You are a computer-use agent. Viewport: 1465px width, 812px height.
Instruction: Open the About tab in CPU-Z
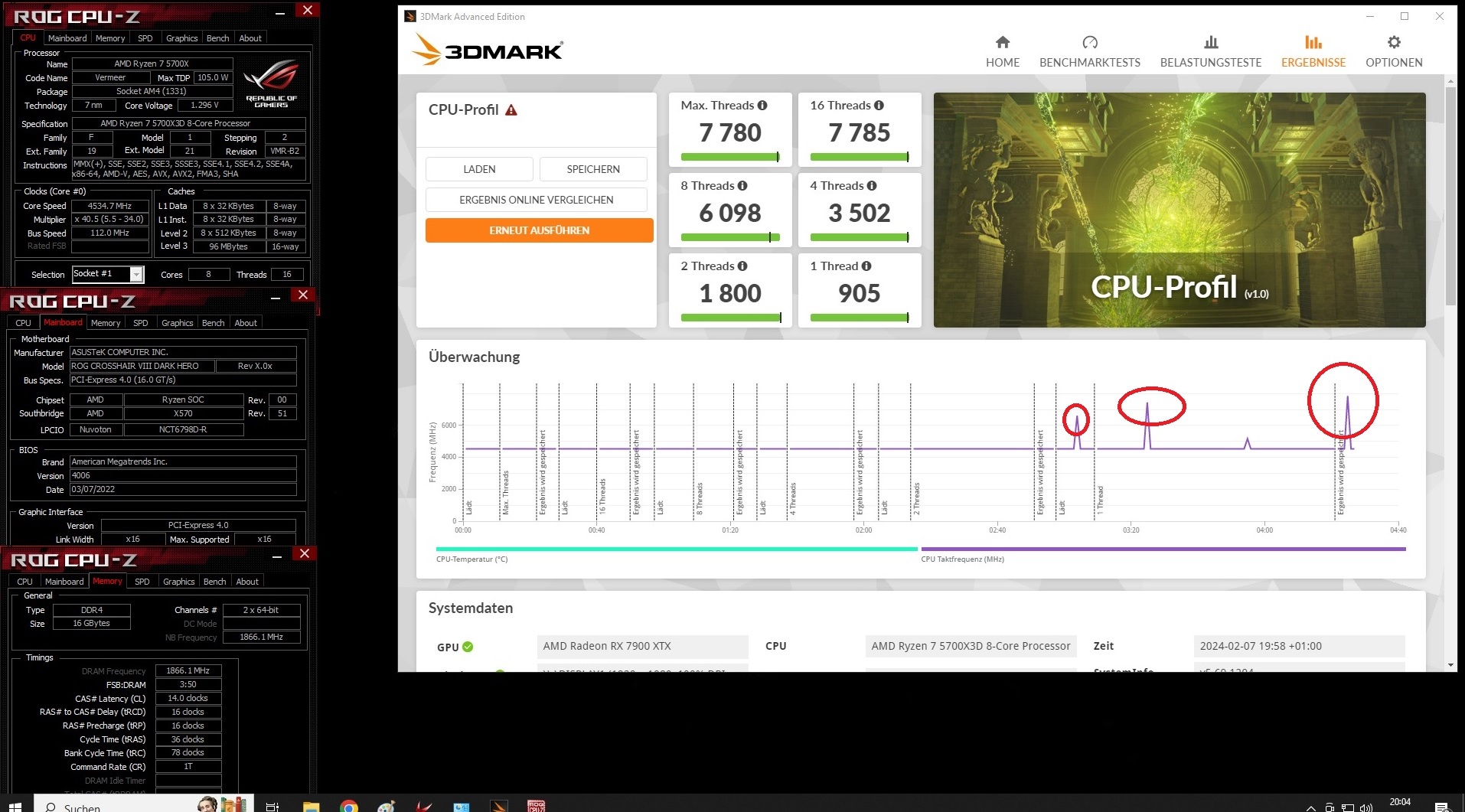(250, 38)
